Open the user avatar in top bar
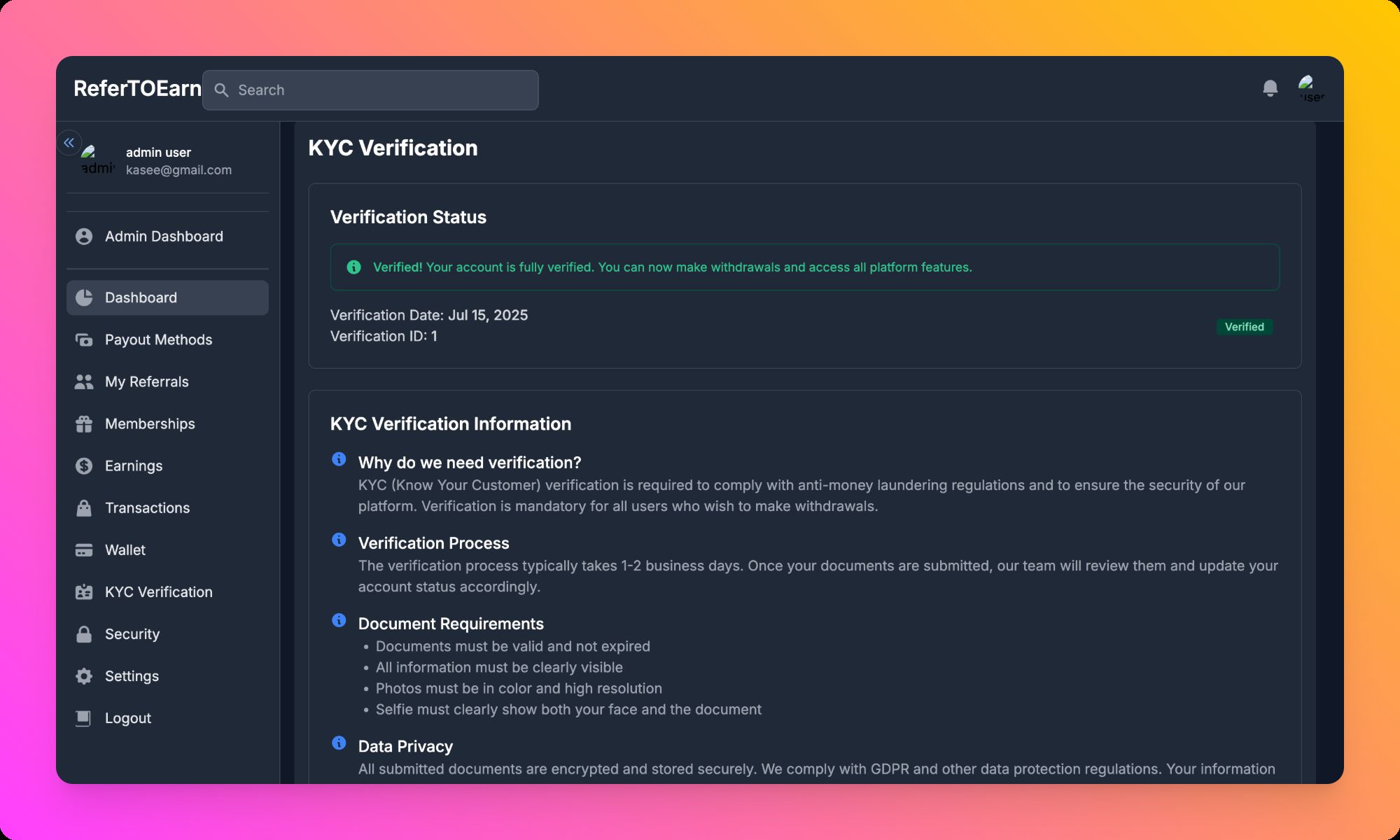Image resolution: width=1400 pixels, height=840 pixels. point(1310,89)
